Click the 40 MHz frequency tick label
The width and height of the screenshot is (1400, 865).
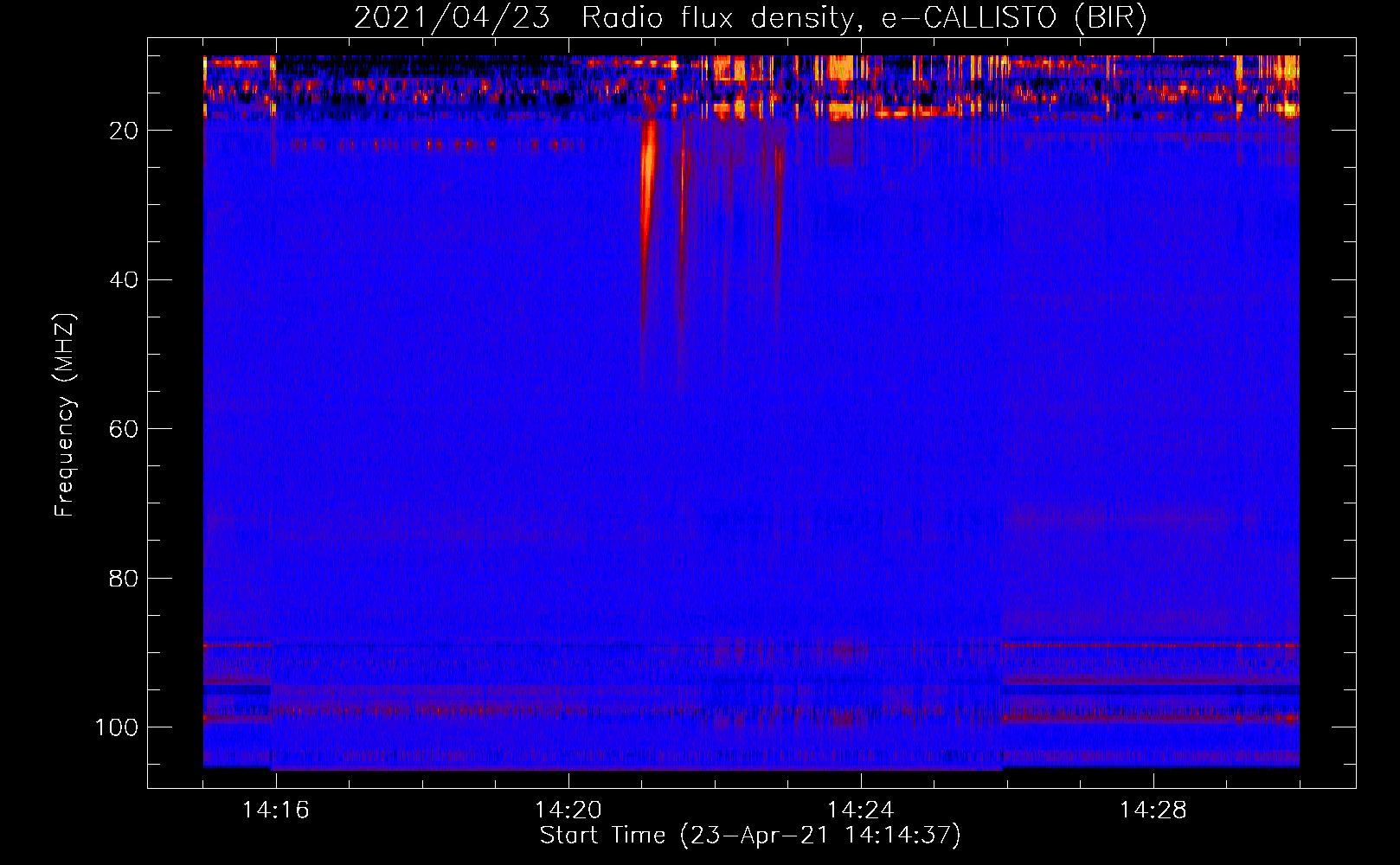click(124, 280)
